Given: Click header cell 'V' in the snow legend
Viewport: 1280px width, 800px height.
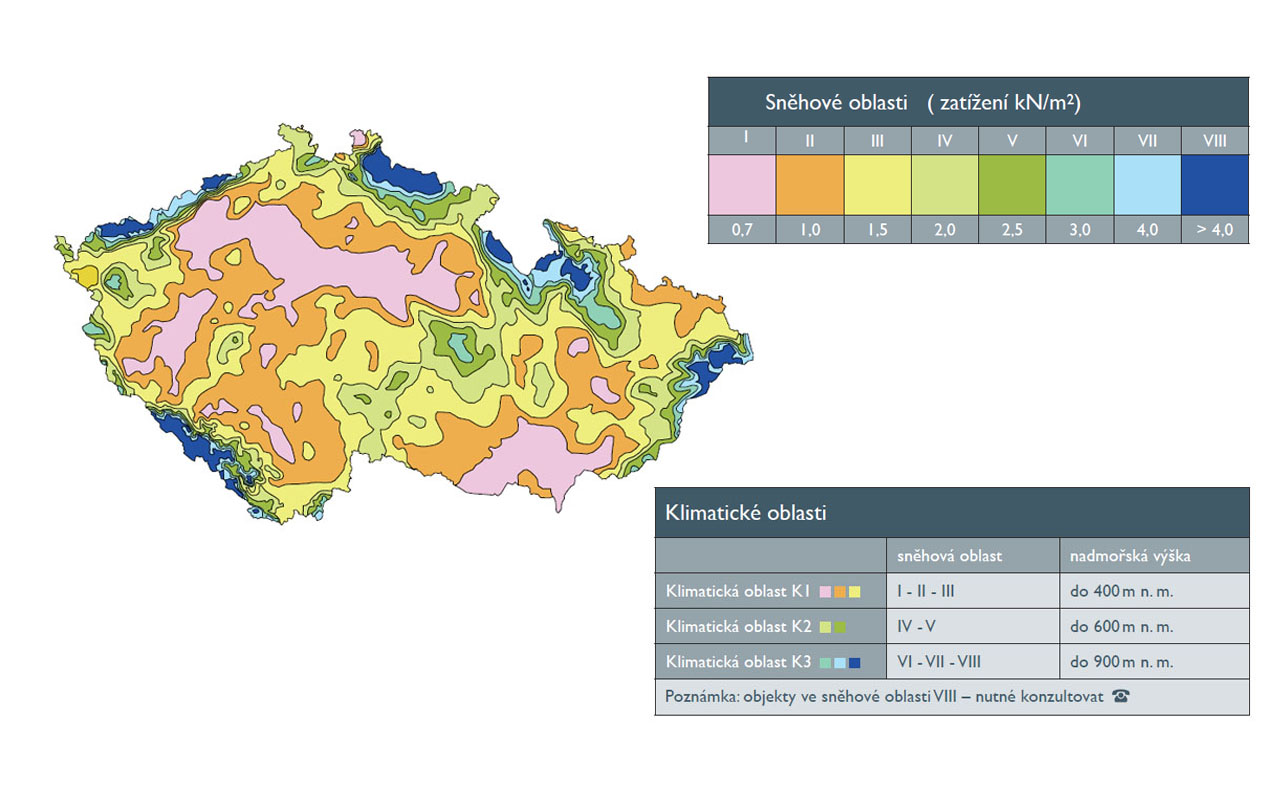Looking at the screenshot, I should pos(1012,141).
